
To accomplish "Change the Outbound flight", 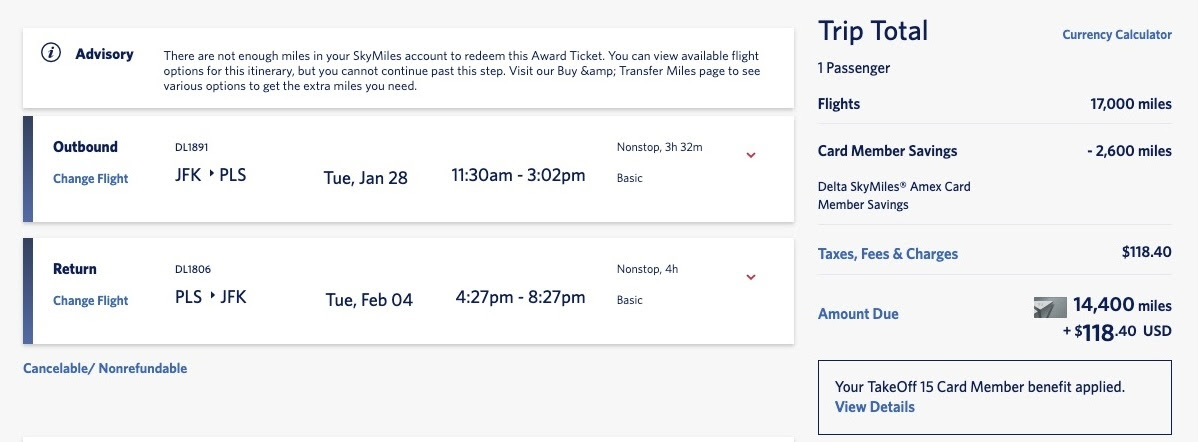I will 91,179.
